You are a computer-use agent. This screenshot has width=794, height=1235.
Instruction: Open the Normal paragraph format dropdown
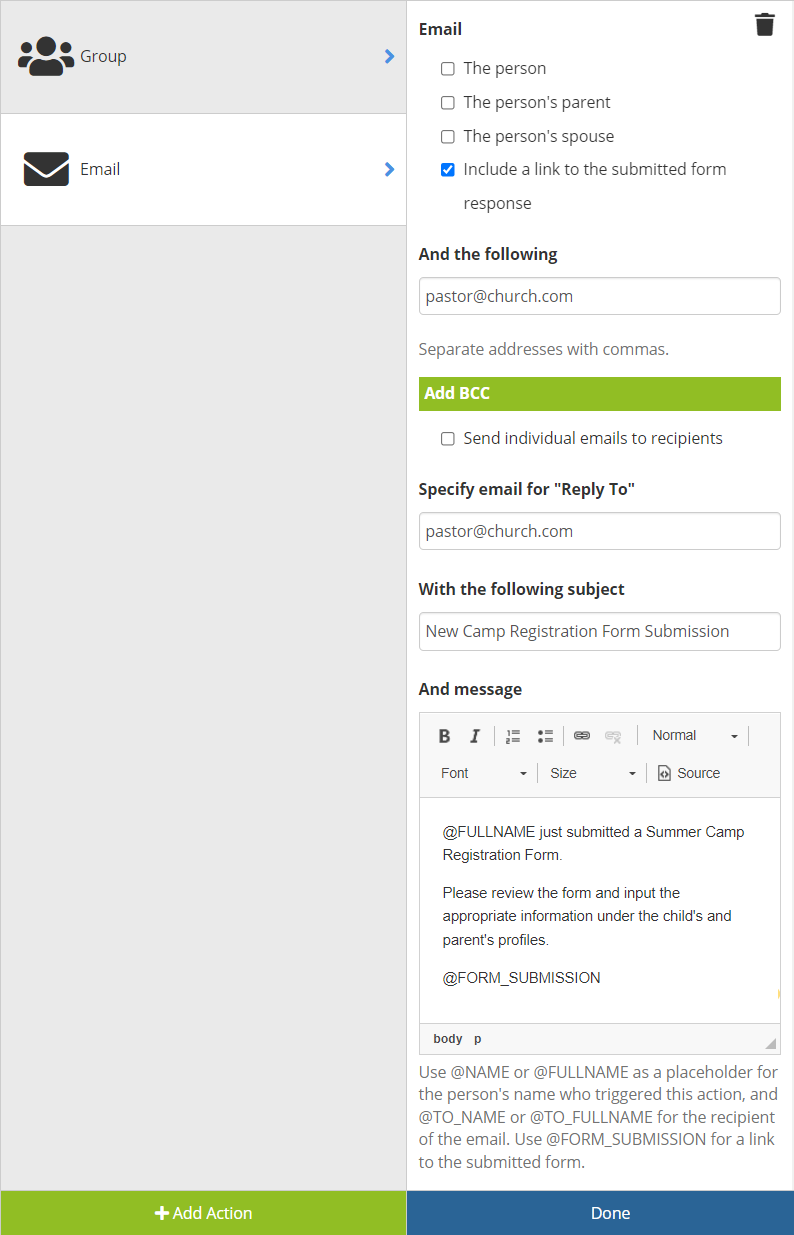point(694,736)
